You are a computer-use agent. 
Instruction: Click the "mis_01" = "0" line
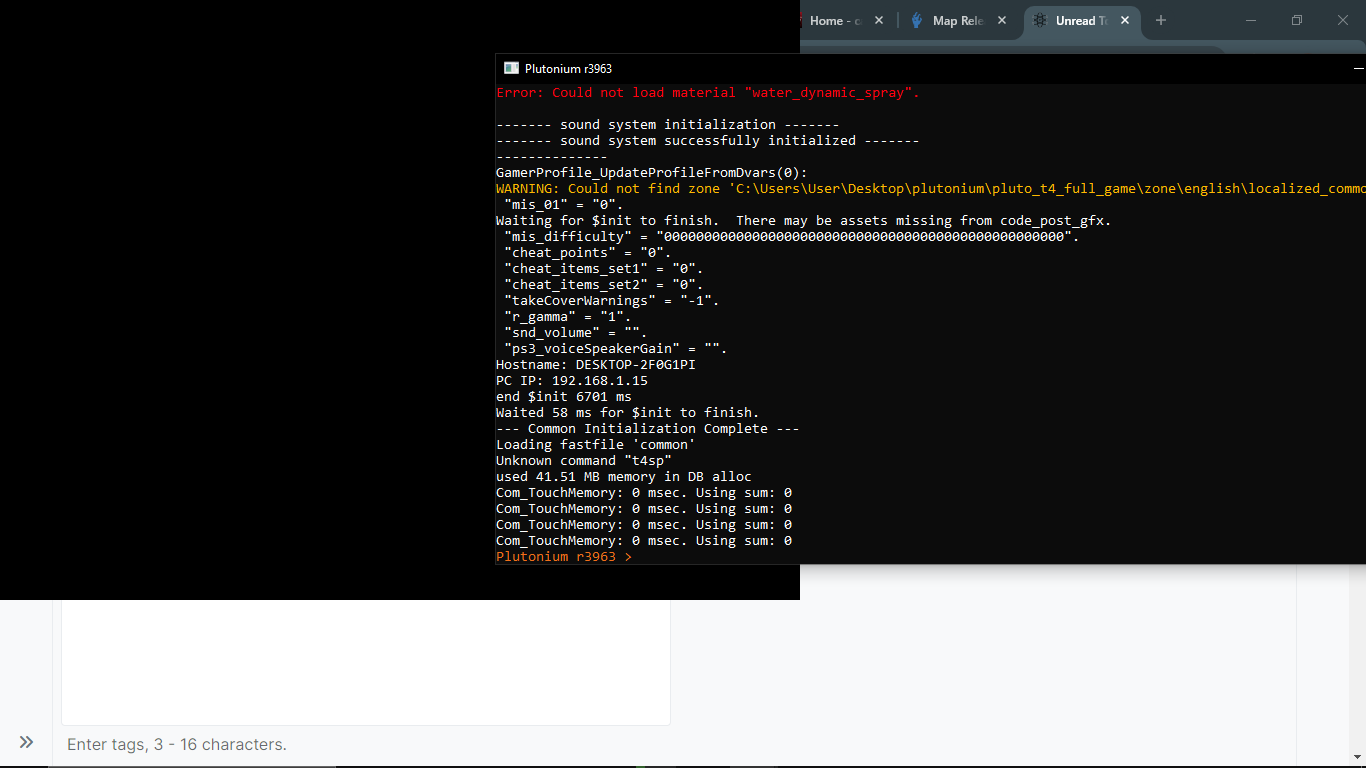[564, 205]
